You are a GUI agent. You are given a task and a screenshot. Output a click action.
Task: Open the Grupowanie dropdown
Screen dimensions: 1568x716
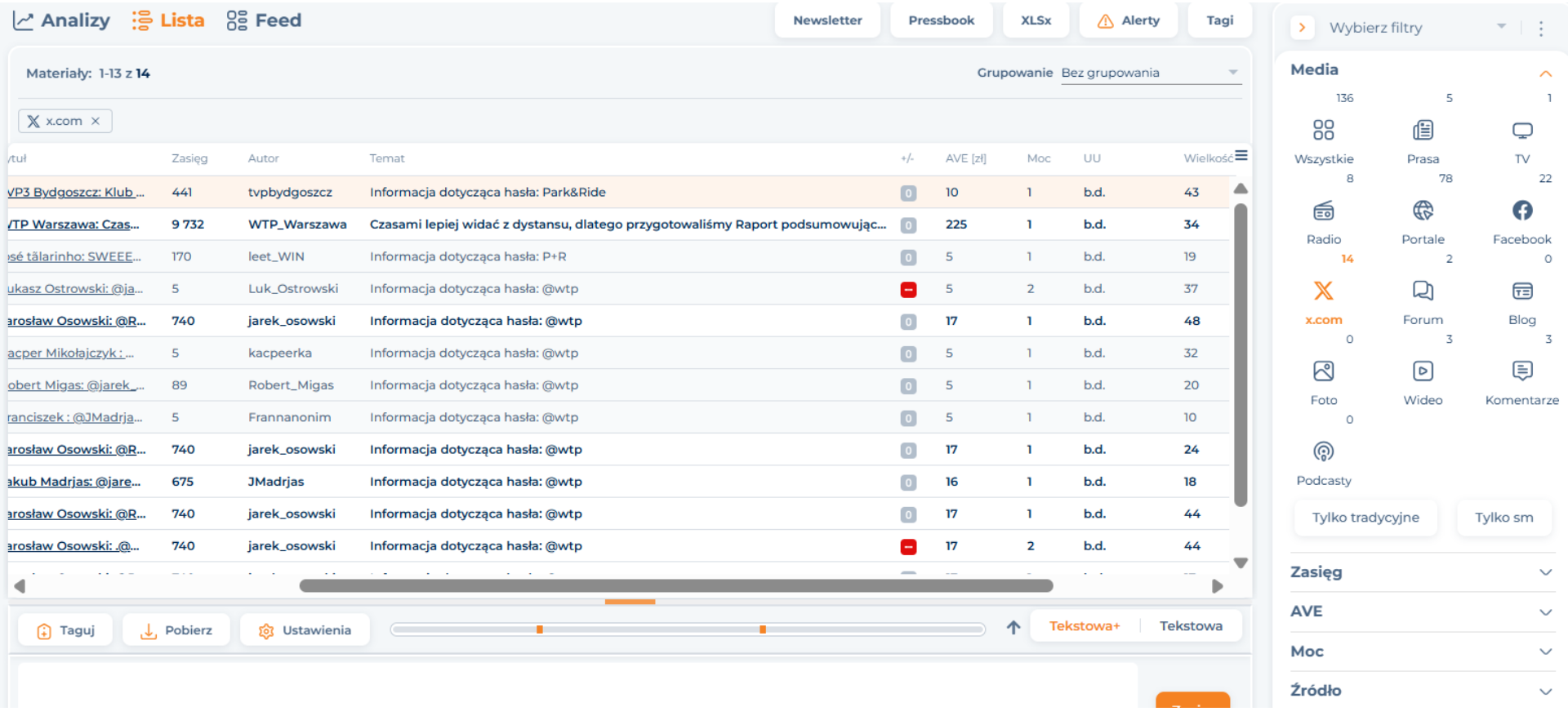pyautogui.click(x=1150, y=73)
